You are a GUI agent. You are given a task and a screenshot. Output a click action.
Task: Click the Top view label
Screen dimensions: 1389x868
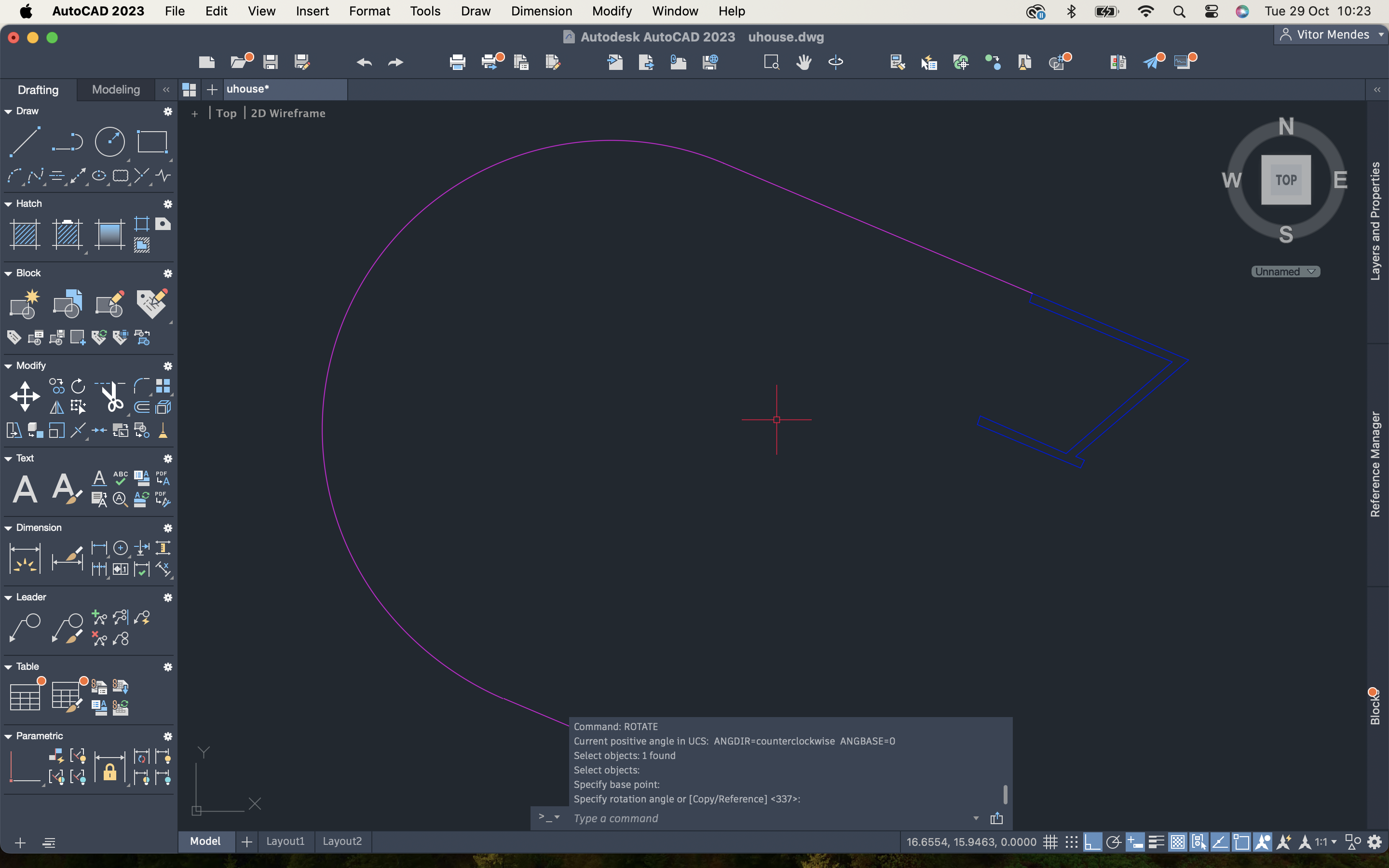(x=226, y=113)
